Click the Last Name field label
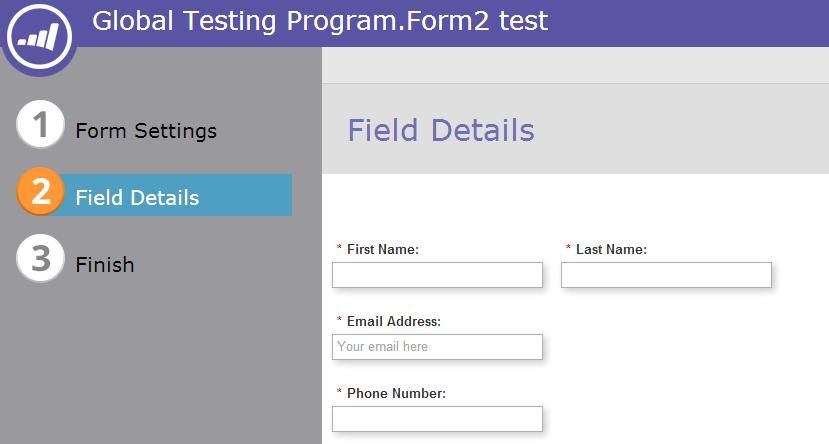 (611, 250)
